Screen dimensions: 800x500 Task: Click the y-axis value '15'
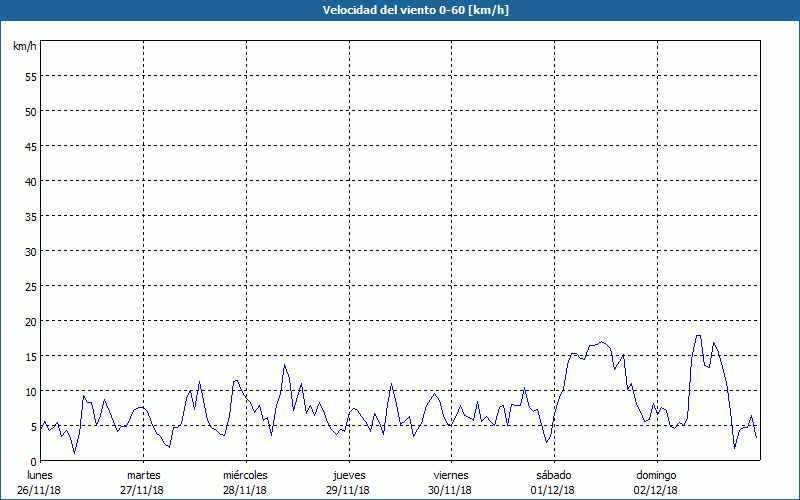31,357
